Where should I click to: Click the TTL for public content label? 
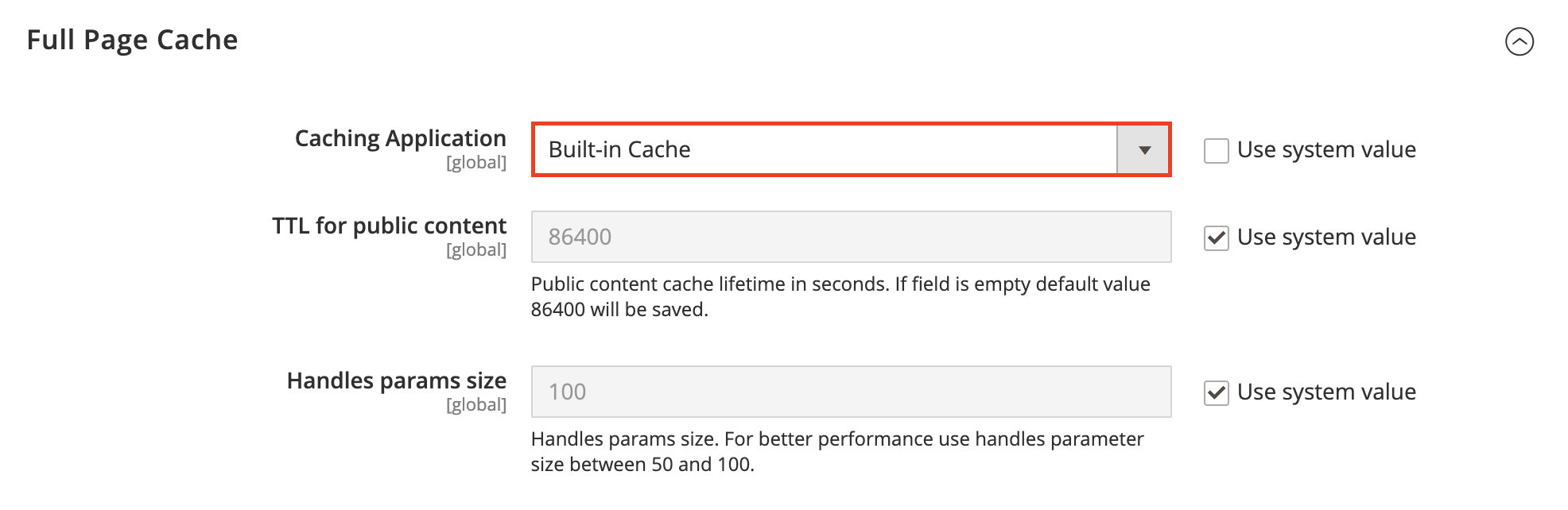390,226
